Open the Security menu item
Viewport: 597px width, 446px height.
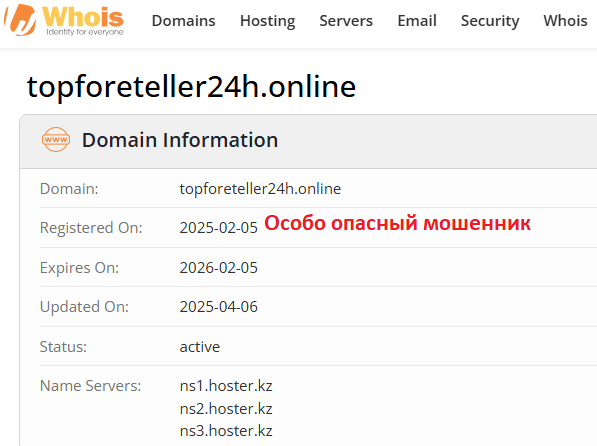click(x=490, y=21)
